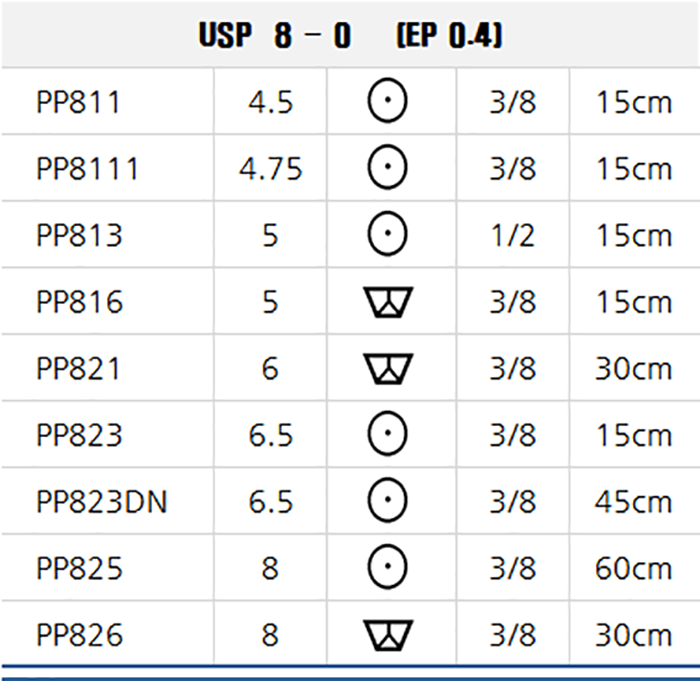Click the 4.5 needle length for PP811
This screenshot has width=700, height=681.
[271, 102]
